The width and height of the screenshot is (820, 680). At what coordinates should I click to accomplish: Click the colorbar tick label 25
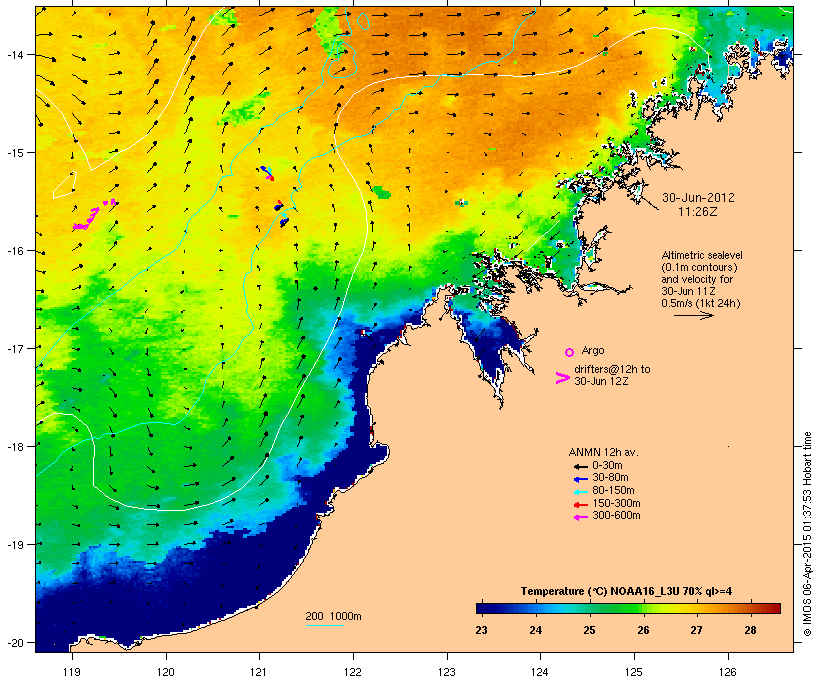click(589, 630)
